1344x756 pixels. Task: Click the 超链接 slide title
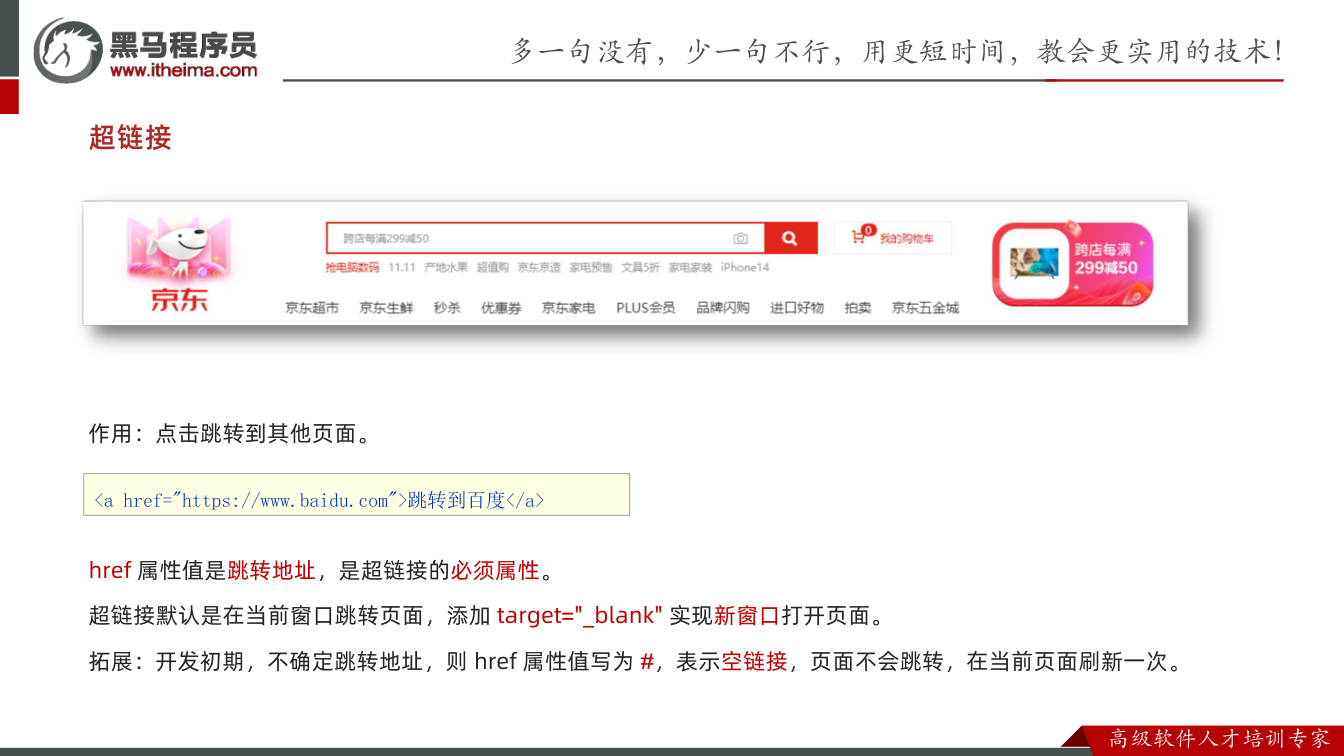pos(130,138)
